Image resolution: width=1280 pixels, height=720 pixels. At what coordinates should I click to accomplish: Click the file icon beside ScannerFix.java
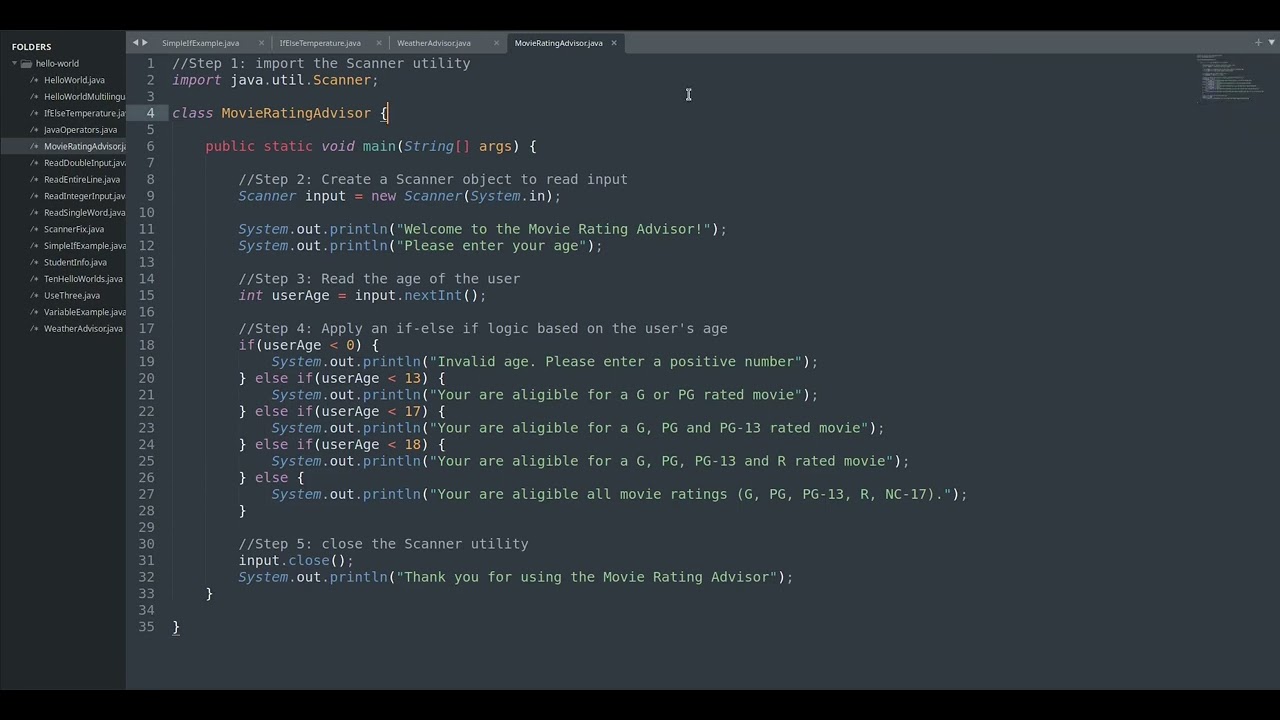click(34, 229)
